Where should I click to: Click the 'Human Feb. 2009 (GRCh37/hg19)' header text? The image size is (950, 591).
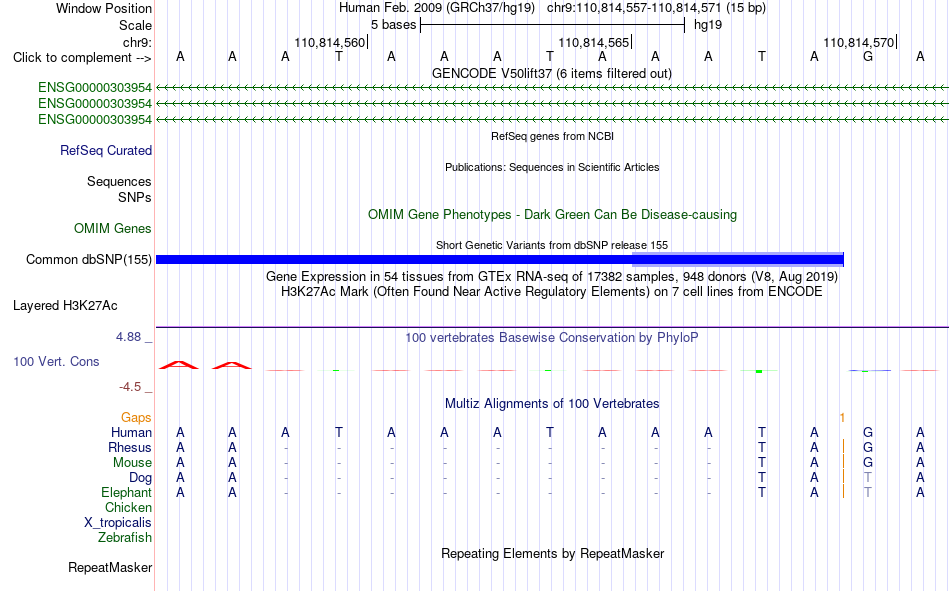437,8
